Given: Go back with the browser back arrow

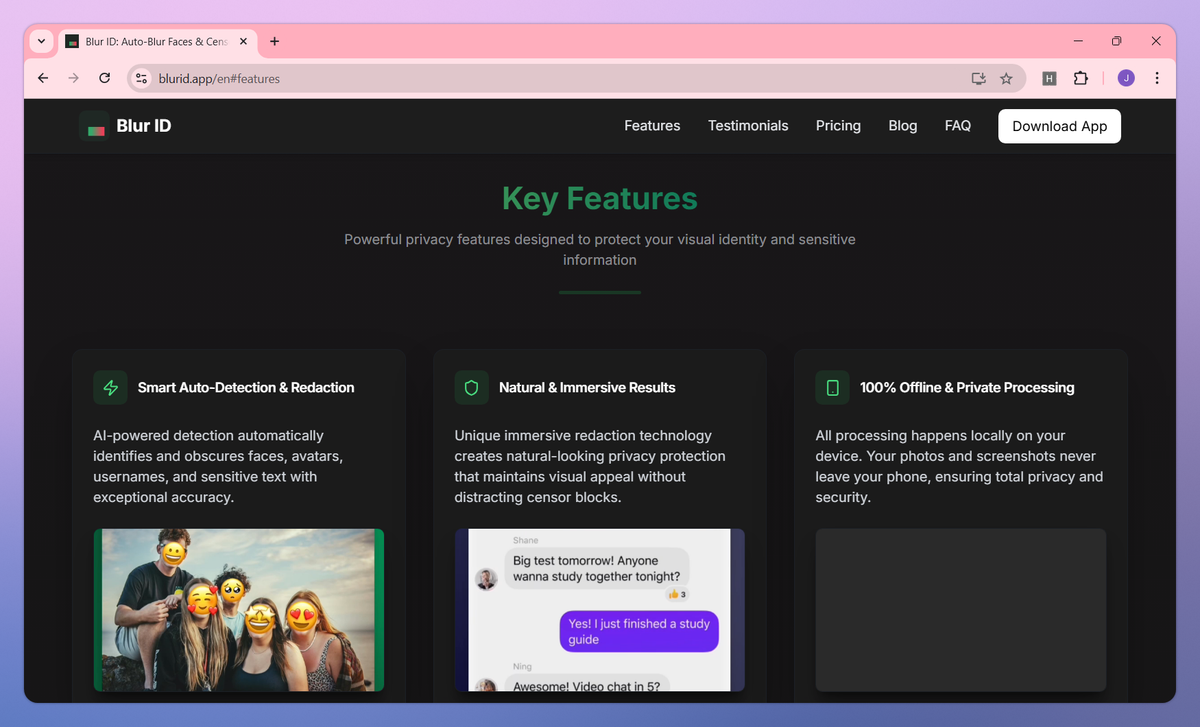Looking at the screenshot, I should pyautogui.click(x=43, y=78).
